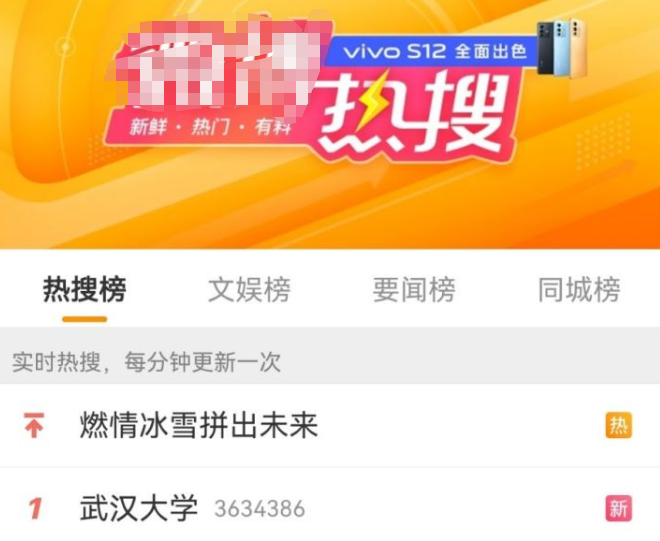The height and width of the screenshot is (541, 660).
Task: Switch to the 文娱榜 tab
Action: click(249, 290)
